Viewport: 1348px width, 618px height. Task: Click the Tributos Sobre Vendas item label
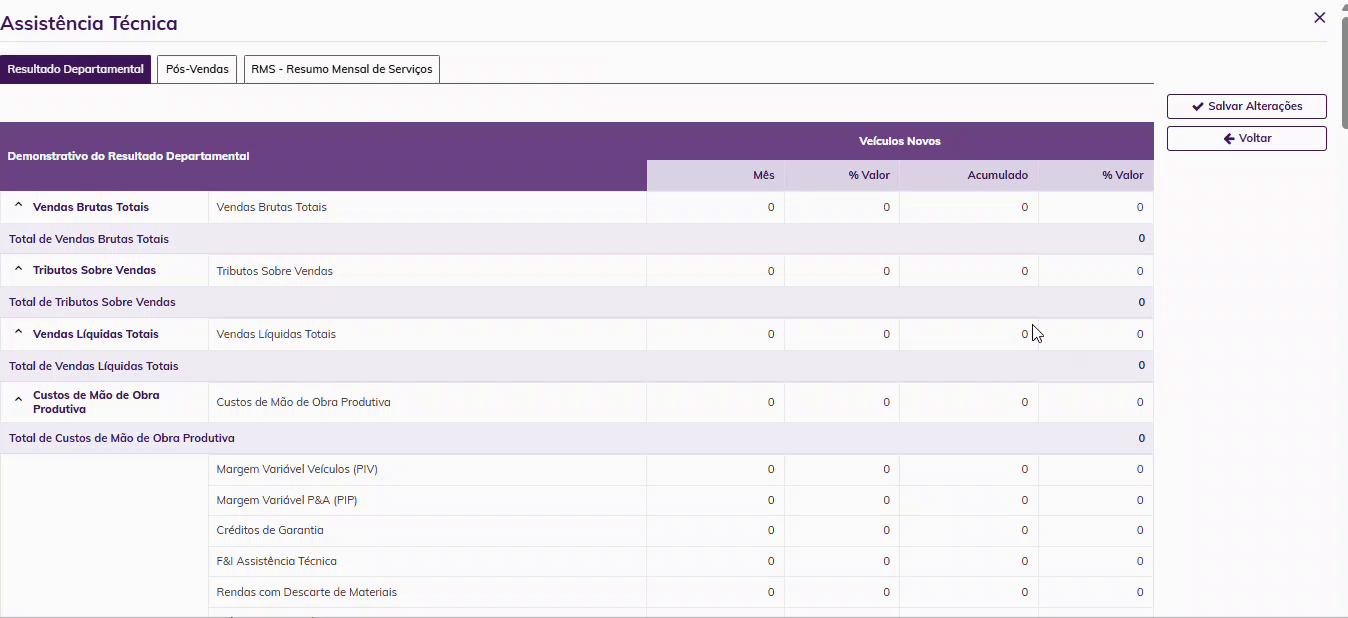coord(274,271)
